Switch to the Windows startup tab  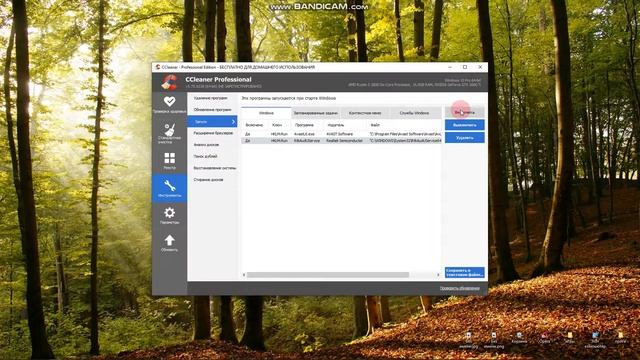pyautogui.click(x=266, y=113)
